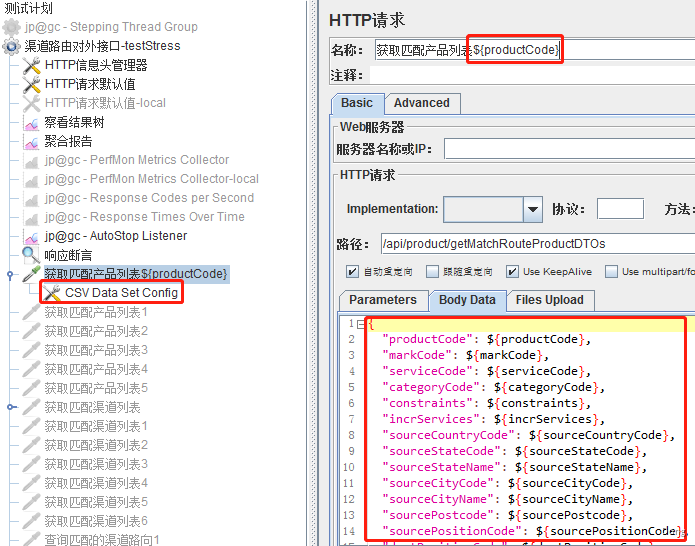Screen dimensions: 695x546
Task: Click the wrench icon beside HTTP信息头管理器
Action: 31,65
